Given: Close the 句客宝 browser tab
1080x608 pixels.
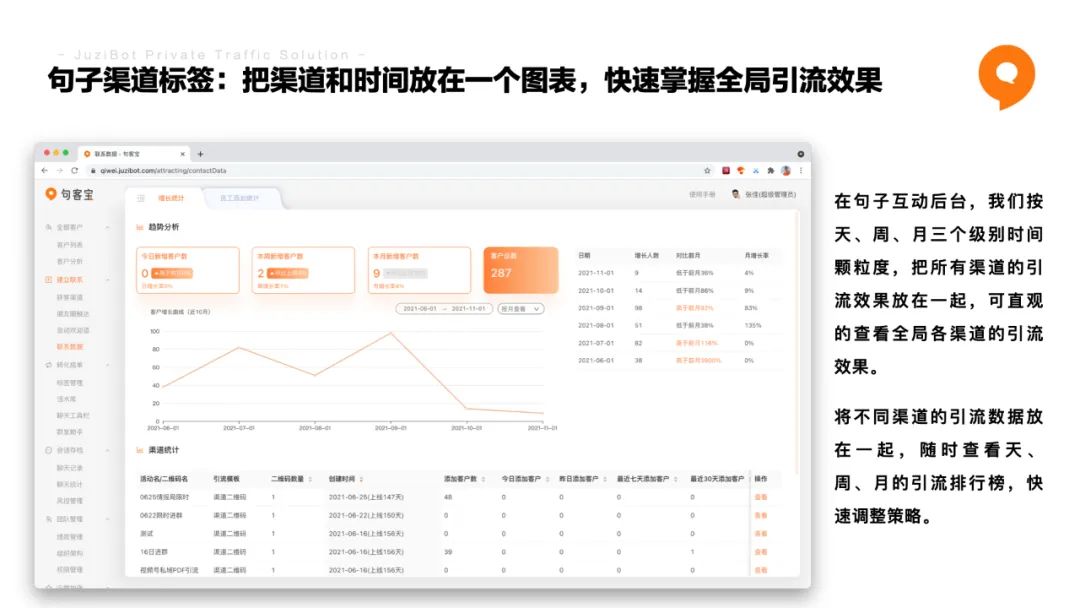Looking at the screenshot, I should coord(183,154).
